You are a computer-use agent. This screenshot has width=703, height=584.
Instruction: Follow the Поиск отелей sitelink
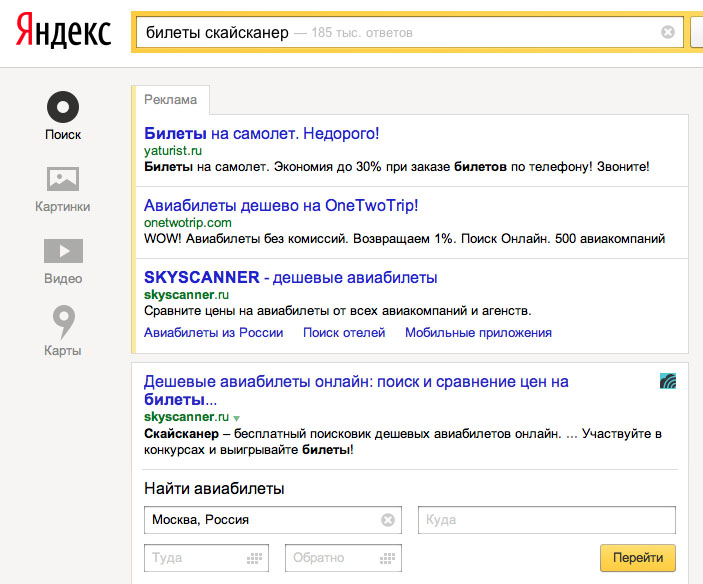(x=344, y=333)
